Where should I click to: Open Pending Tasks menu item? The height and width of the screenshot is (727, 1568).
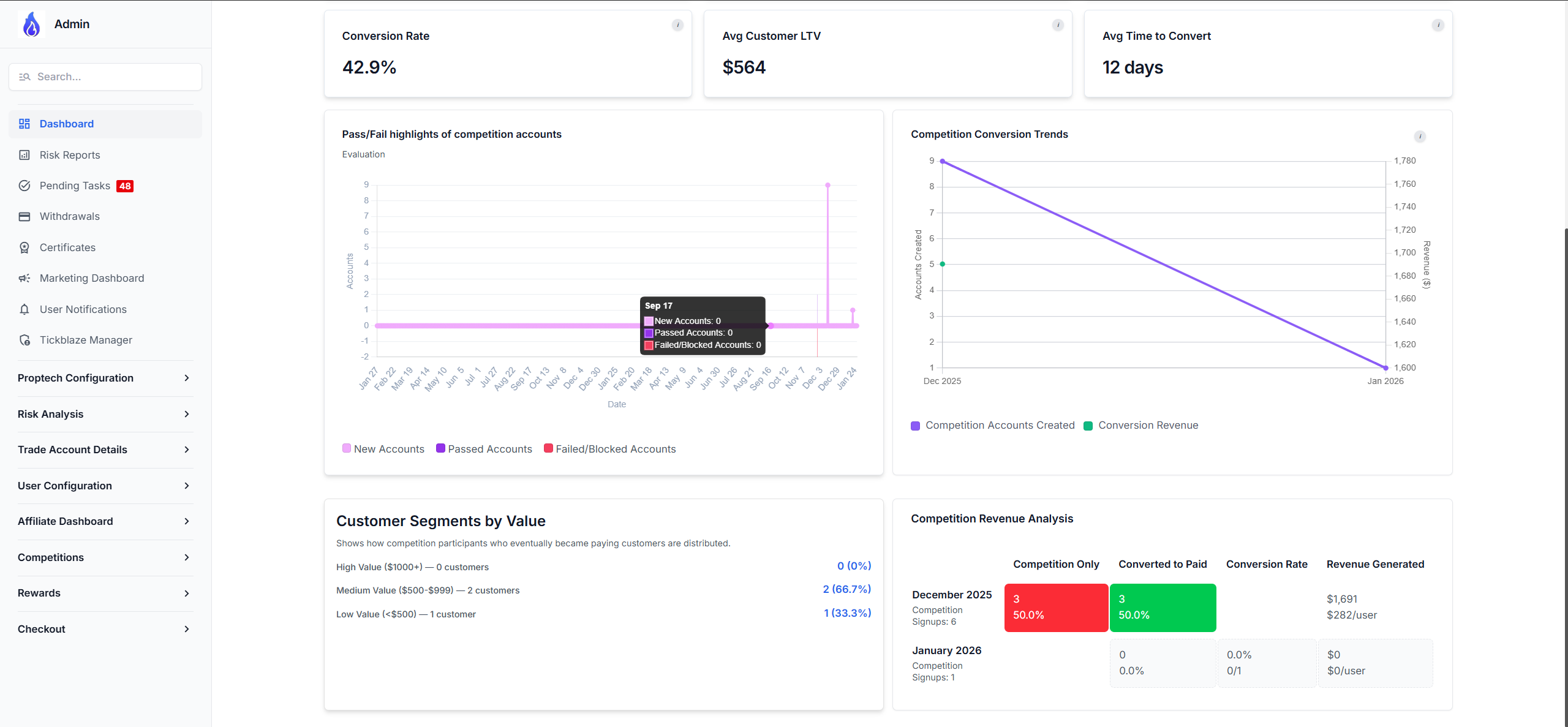75,186
